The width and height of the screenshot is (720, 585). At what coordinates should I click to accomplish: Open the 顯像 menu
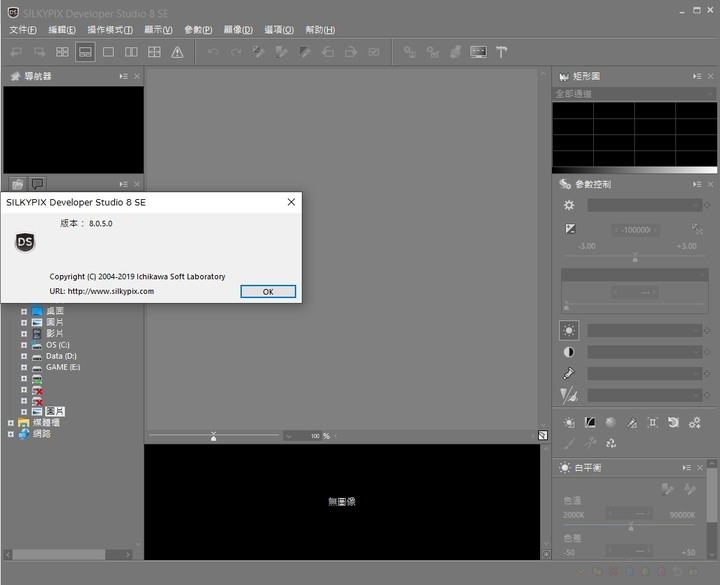tap(238, 30)
